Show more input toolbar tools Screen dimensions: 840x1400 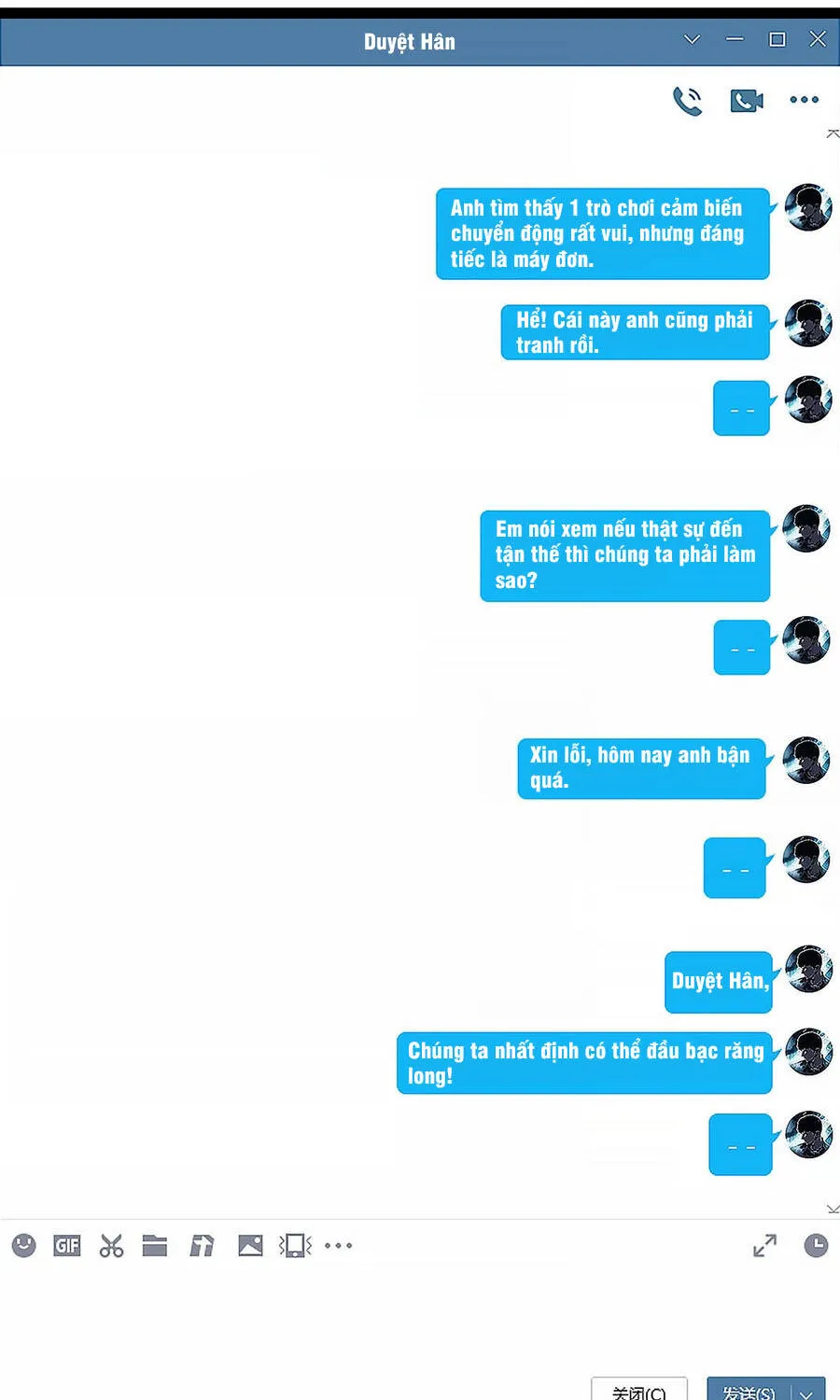click(338, 1245)
